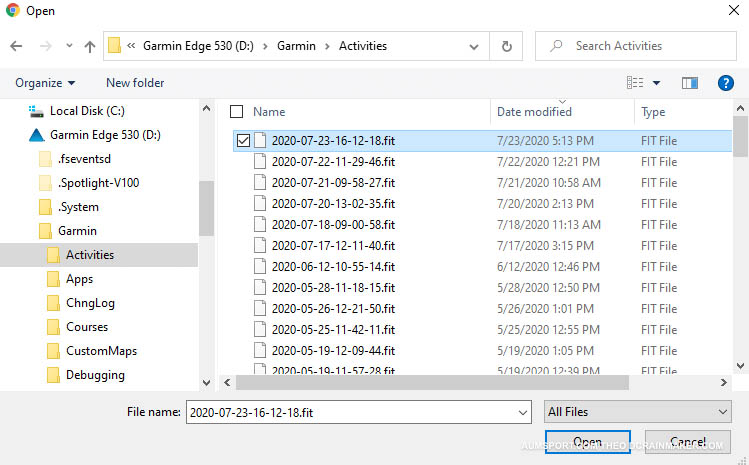Open recent locations dropdown arrow
Viewport: 749px width, 465px height.
pos(69,46)
